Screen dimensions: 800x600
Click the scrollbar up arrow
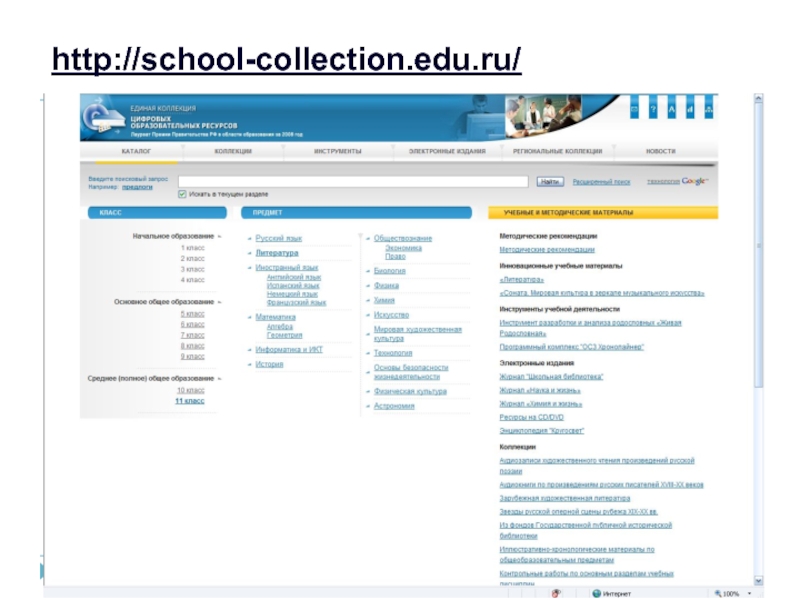coord(759,98)
